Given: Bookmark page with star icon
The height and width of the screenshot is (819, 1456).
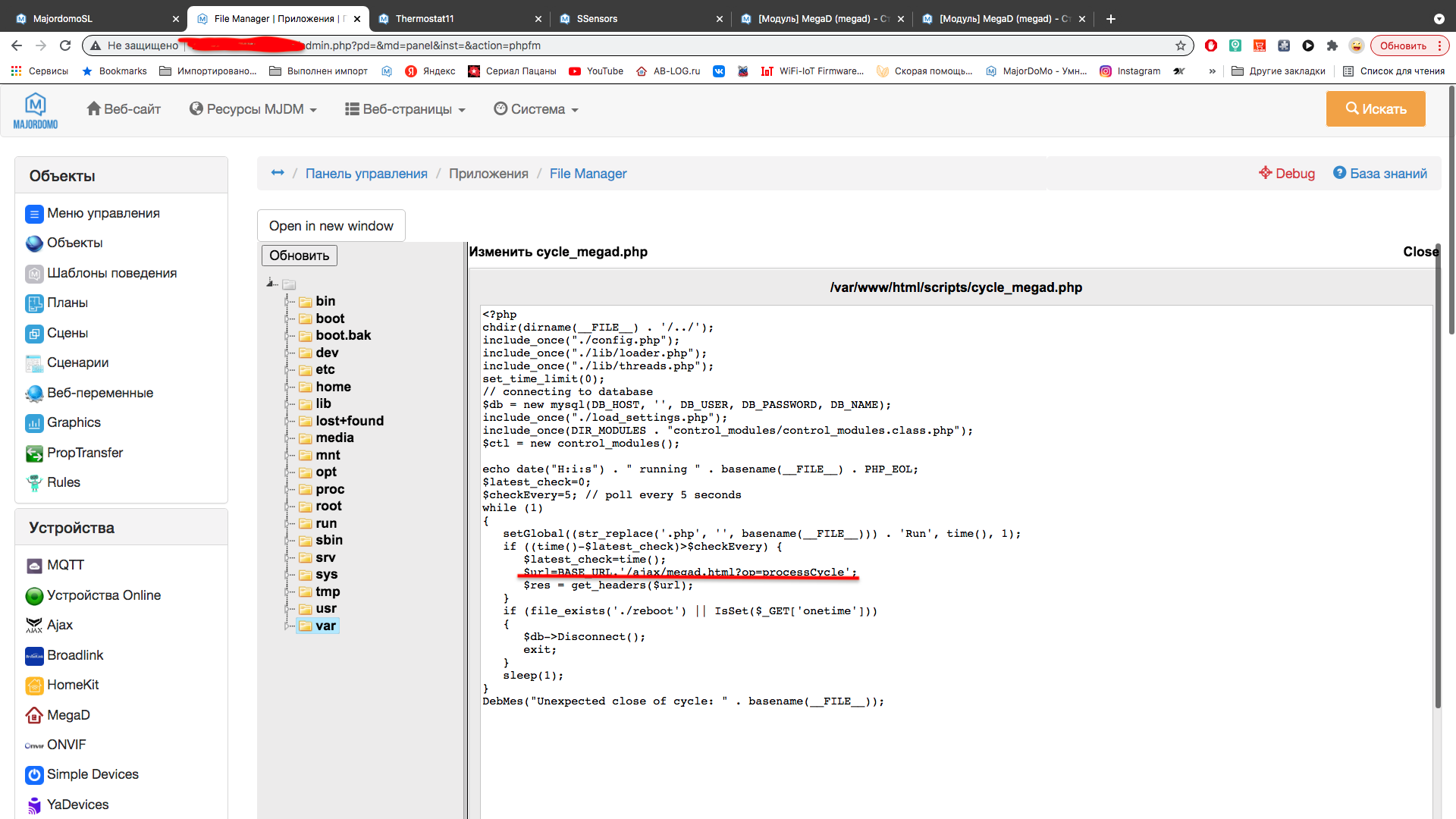Looking at the screenshot, I should 1181,45.
